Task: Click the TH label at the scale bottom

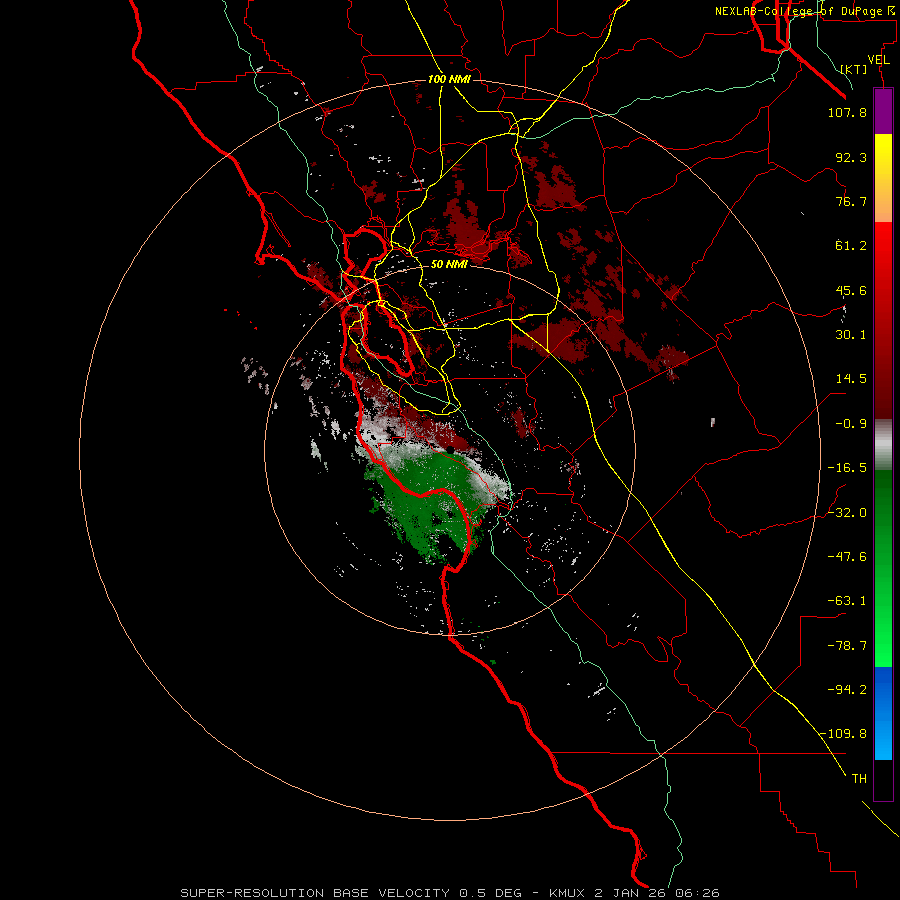Action: (859, 779)
